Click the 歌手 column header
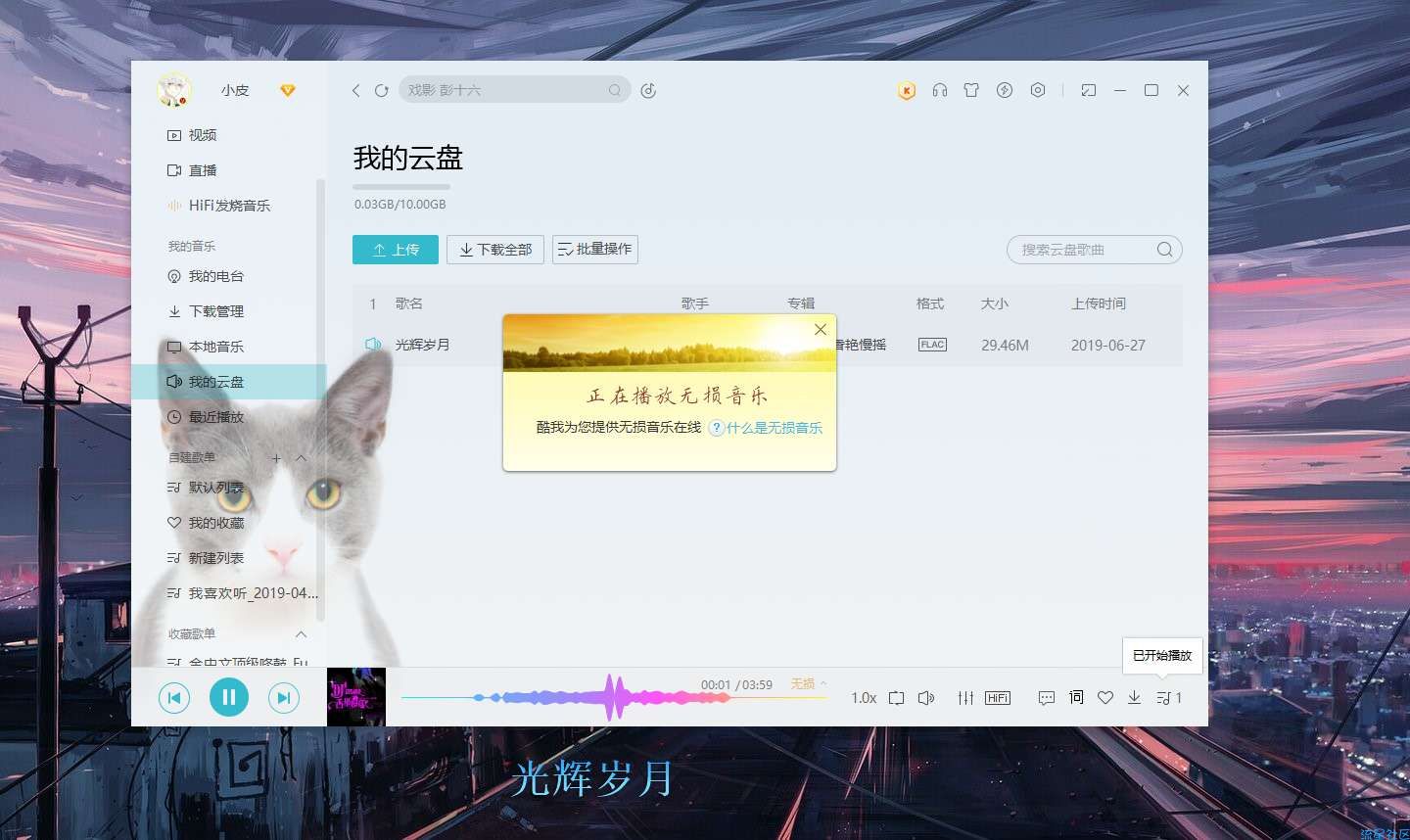This screenshot has height=840, width=1410. coord(695,303)
